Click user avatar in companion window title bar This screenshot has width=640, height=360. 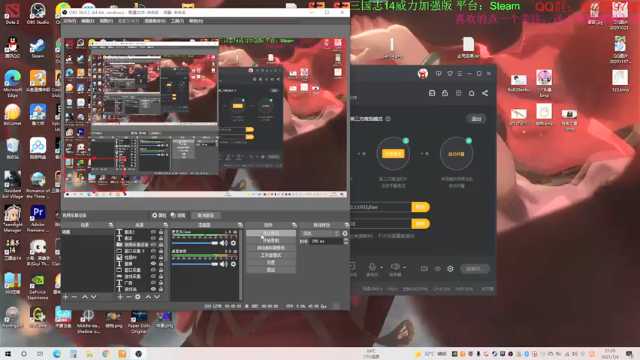click(422, 73)
